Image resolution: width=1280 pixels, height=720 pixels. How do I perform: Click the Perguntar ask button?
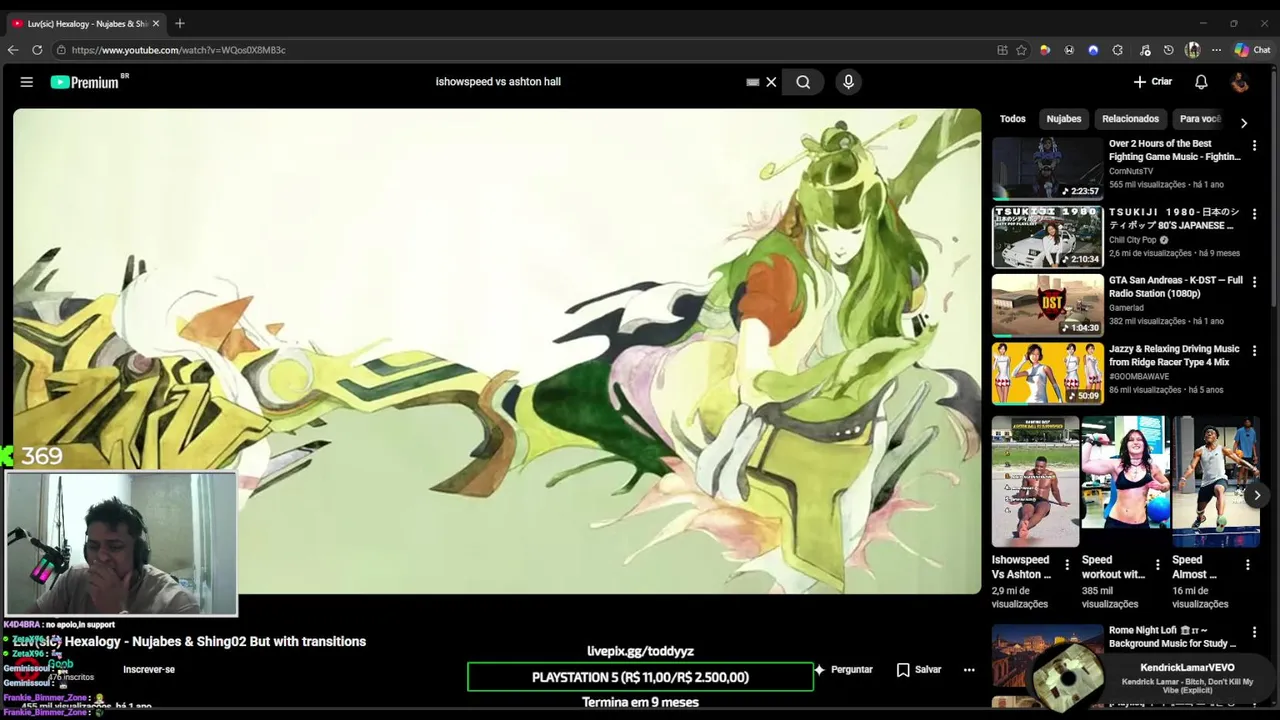click(843, 670)
